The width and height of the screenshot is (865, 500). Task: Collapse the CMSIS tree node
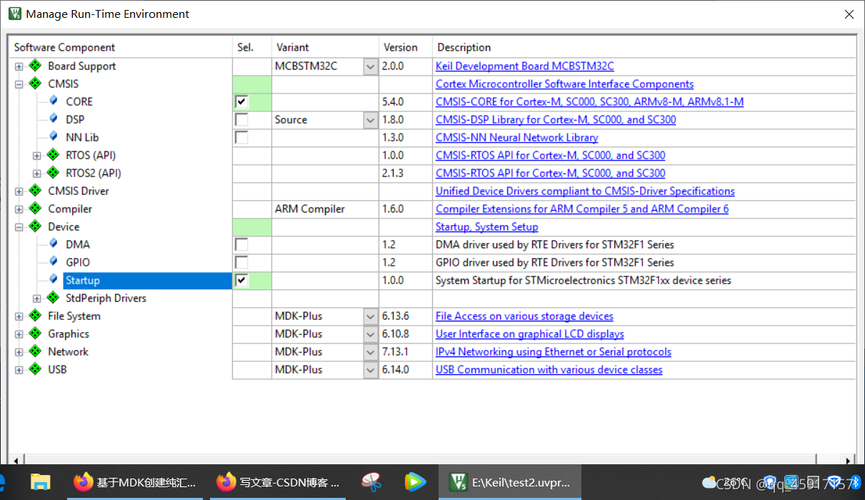pyautogui.click(x=19, y=84)
